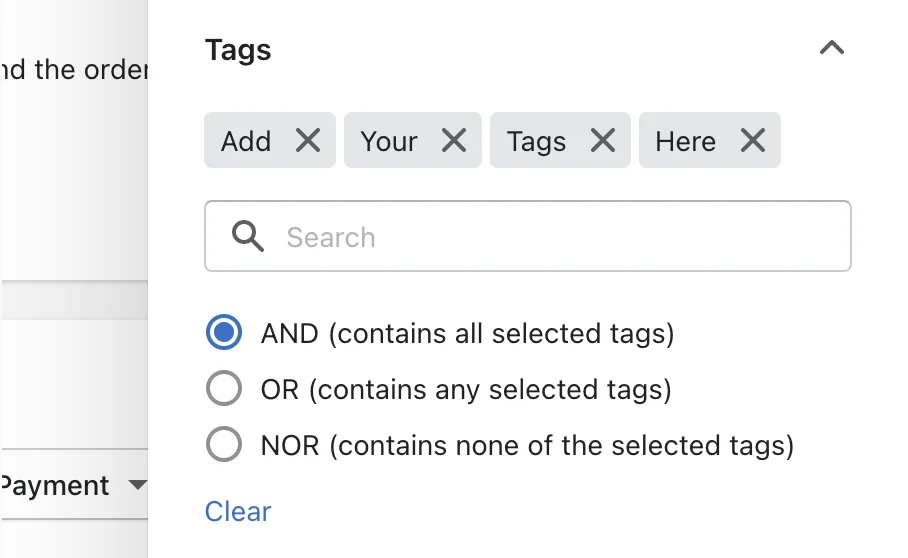Click the Tags chip label text
This screenshot has height=558, width=908.
tap(536, 141)
